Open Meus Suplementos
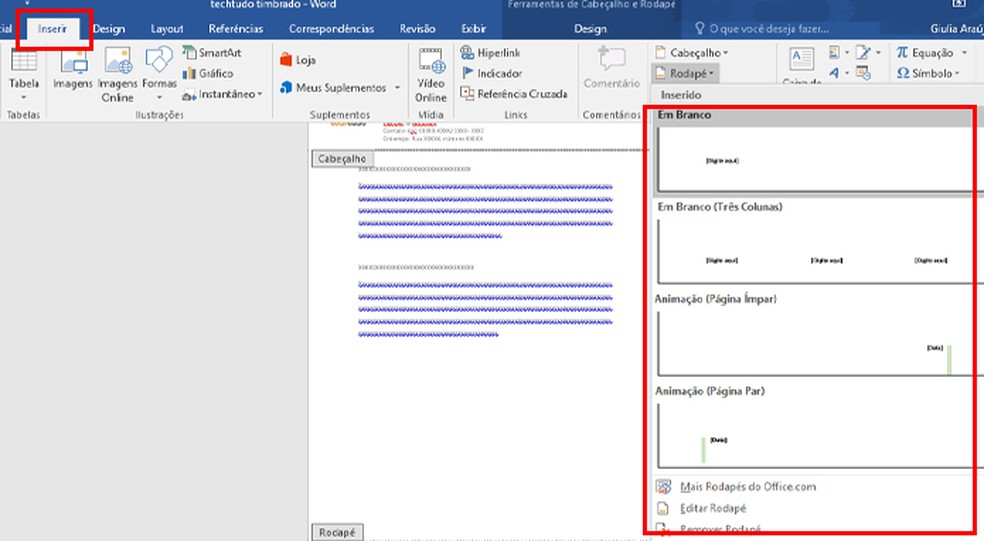Image resolution: width=984 pixels, height=541 pixels. [x=333, y=88]
